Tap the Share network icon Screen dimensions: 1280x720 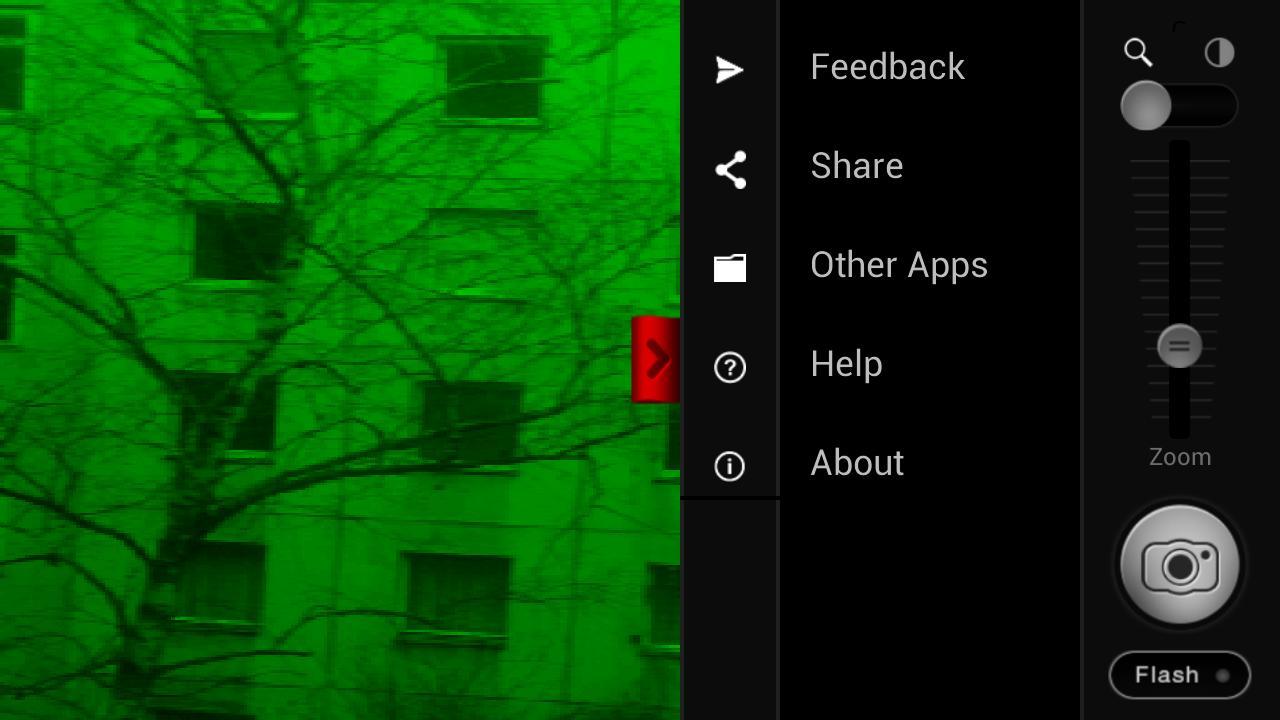(x=730, y=169)
